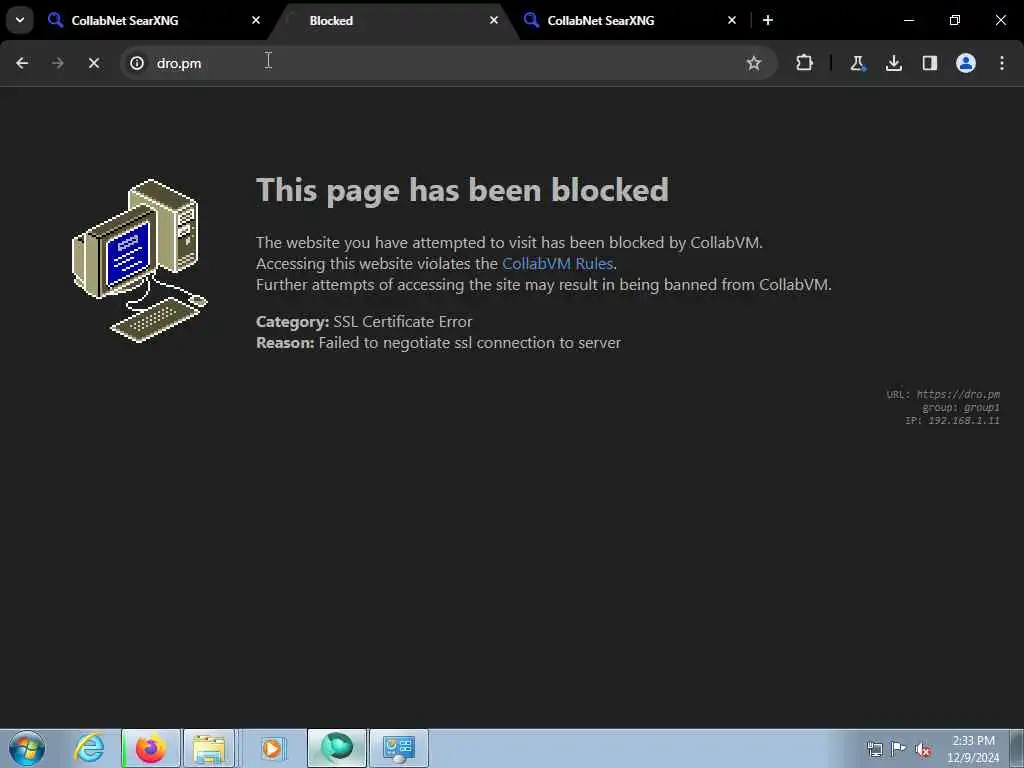Switch to the third tab, CollabNet SearXNG
Image resolution: width=1024 pixels, height=768 pixels.
coord(632,21)
